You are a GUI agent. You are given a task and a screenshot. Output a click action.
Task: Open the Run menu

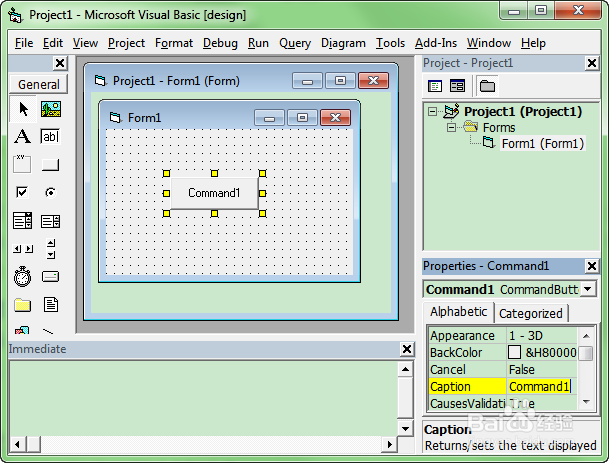[258, 43]
